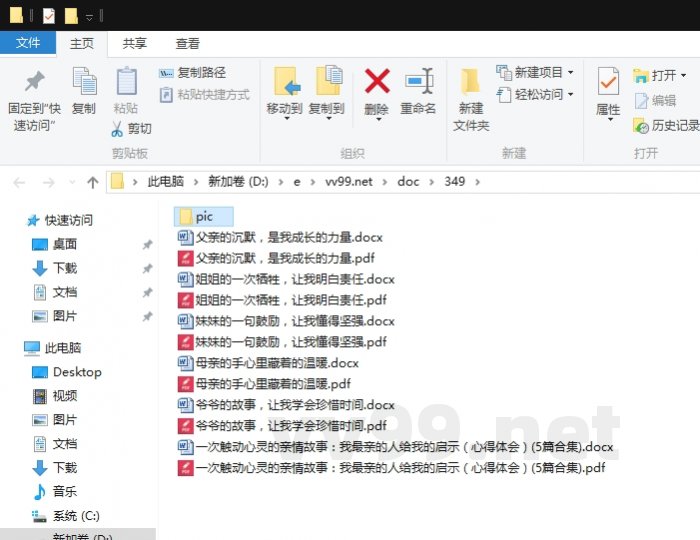
Task: Select 妹妹的一句鼓励，让我懂得坚强.docx
Action: tap(286, 321)
